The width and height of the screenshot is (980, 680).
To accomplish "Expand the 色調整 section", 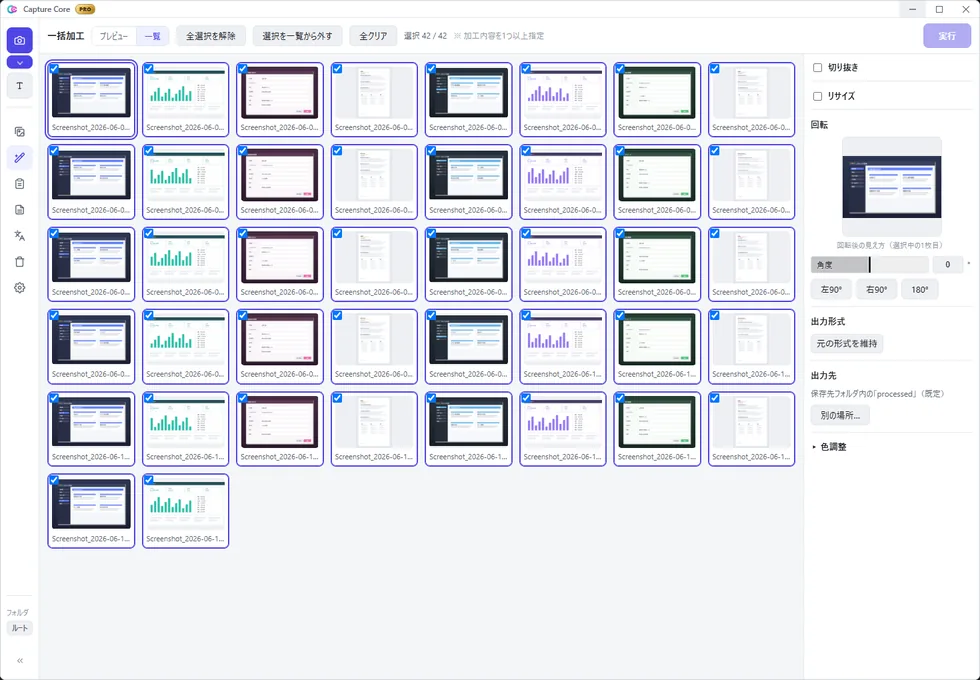I will [829, 447].
